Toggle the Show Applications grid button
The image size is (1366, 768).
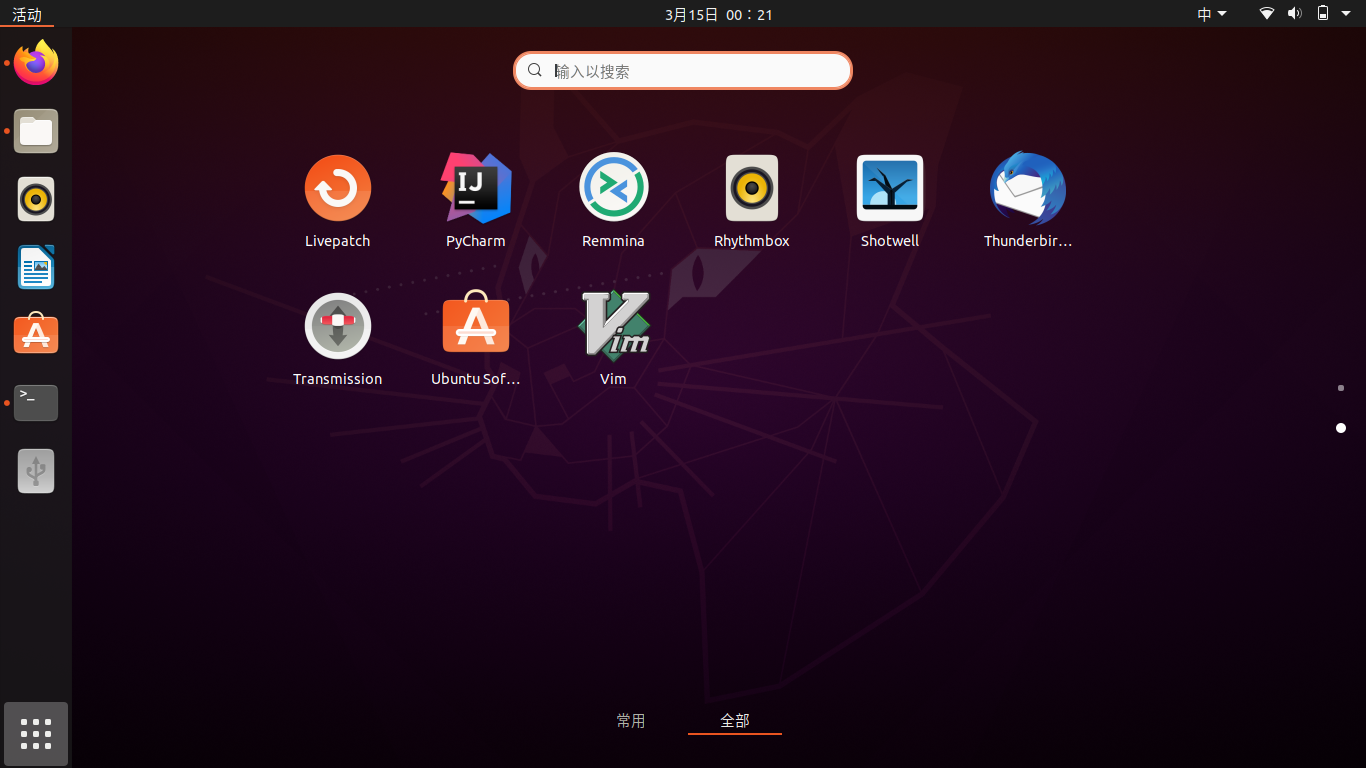click(36, 734)
